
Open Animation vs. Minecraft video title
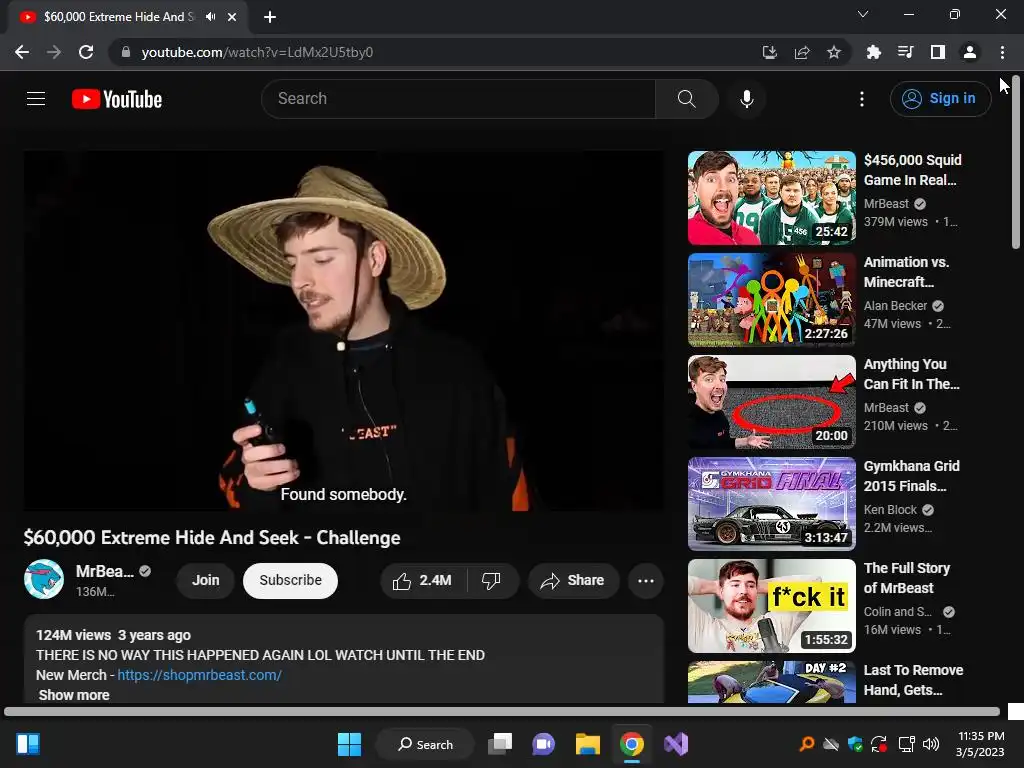click(x=906, y=272)
